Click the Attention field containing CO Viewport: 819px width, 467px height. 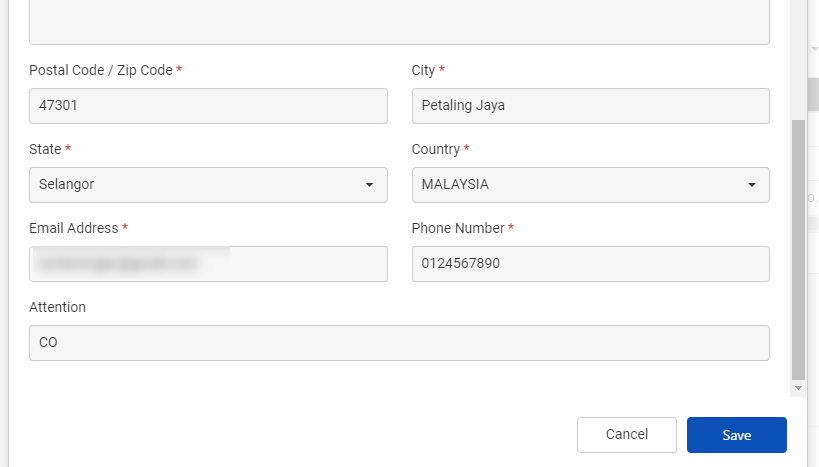click(x=400, y=343)
